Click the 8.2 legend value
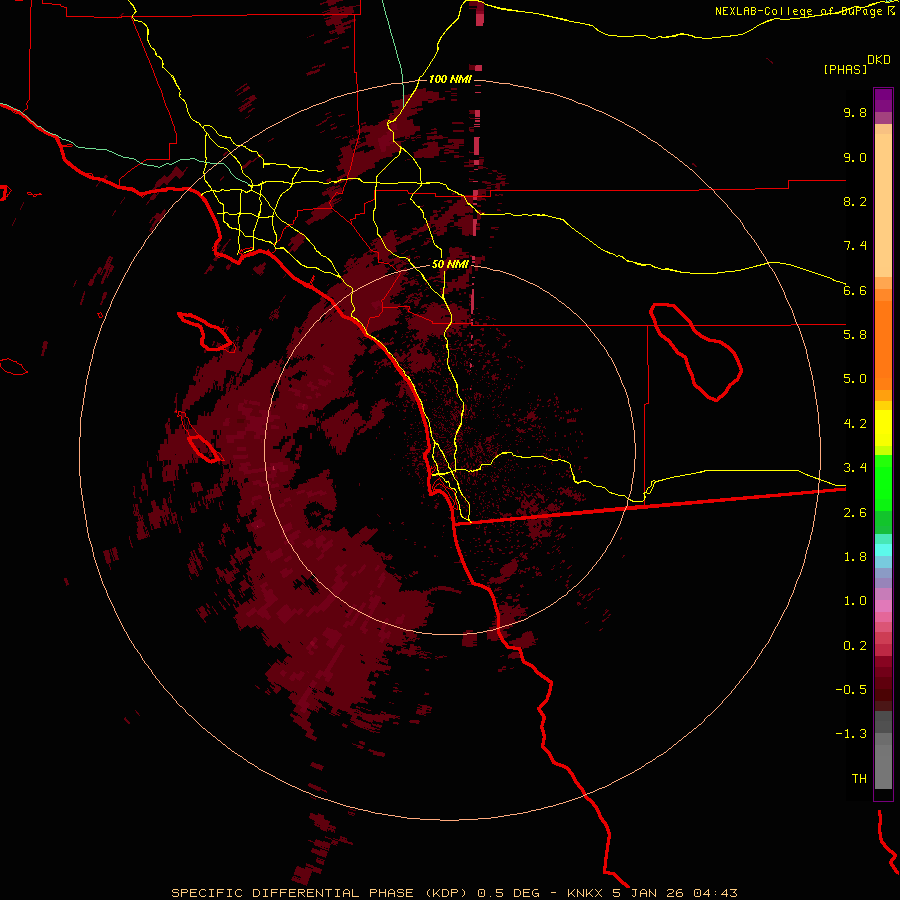 tap(855, 201)
